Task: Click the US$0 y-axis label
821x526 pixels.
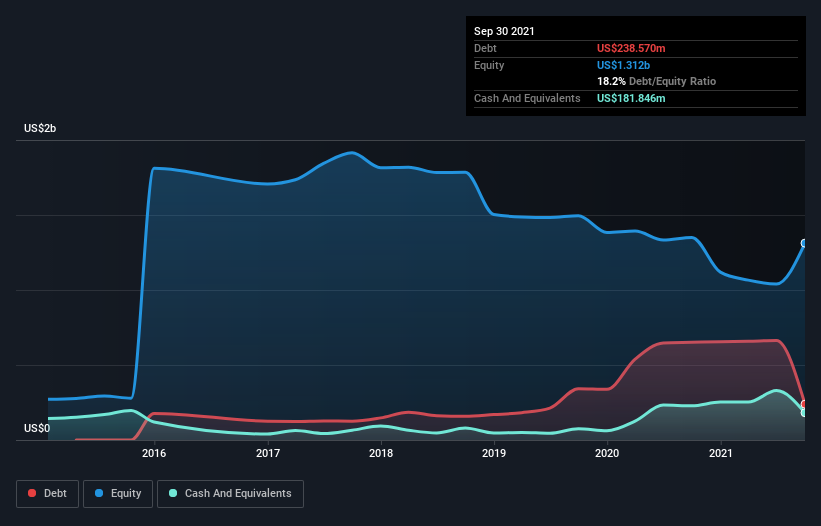Action: point(37,428)
